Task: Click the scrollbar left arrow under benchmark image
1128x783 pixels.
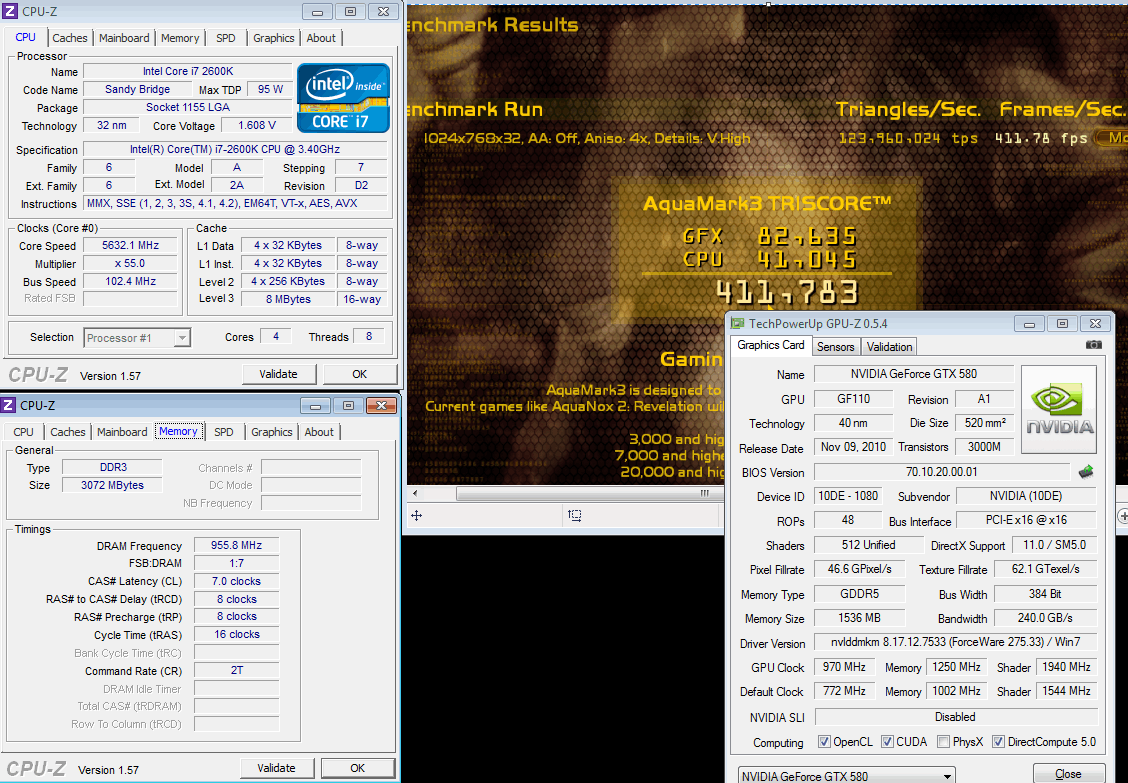Action: coord(415,494)
